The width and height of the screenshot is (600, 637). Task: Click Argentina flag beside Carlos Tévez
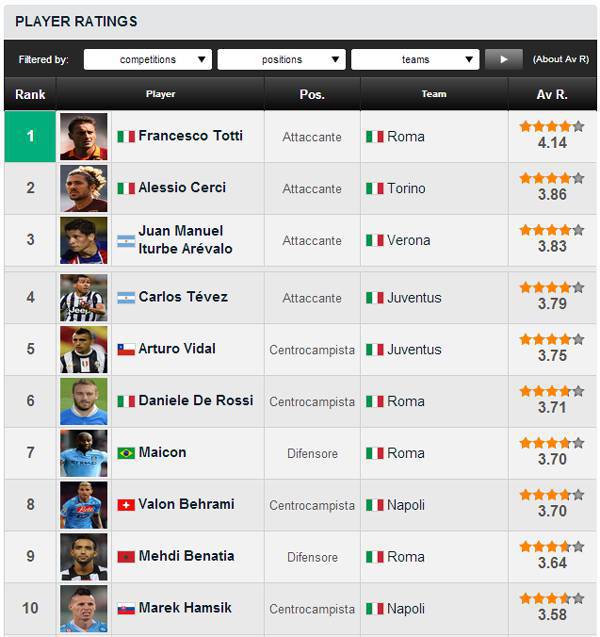click(126, 298)
